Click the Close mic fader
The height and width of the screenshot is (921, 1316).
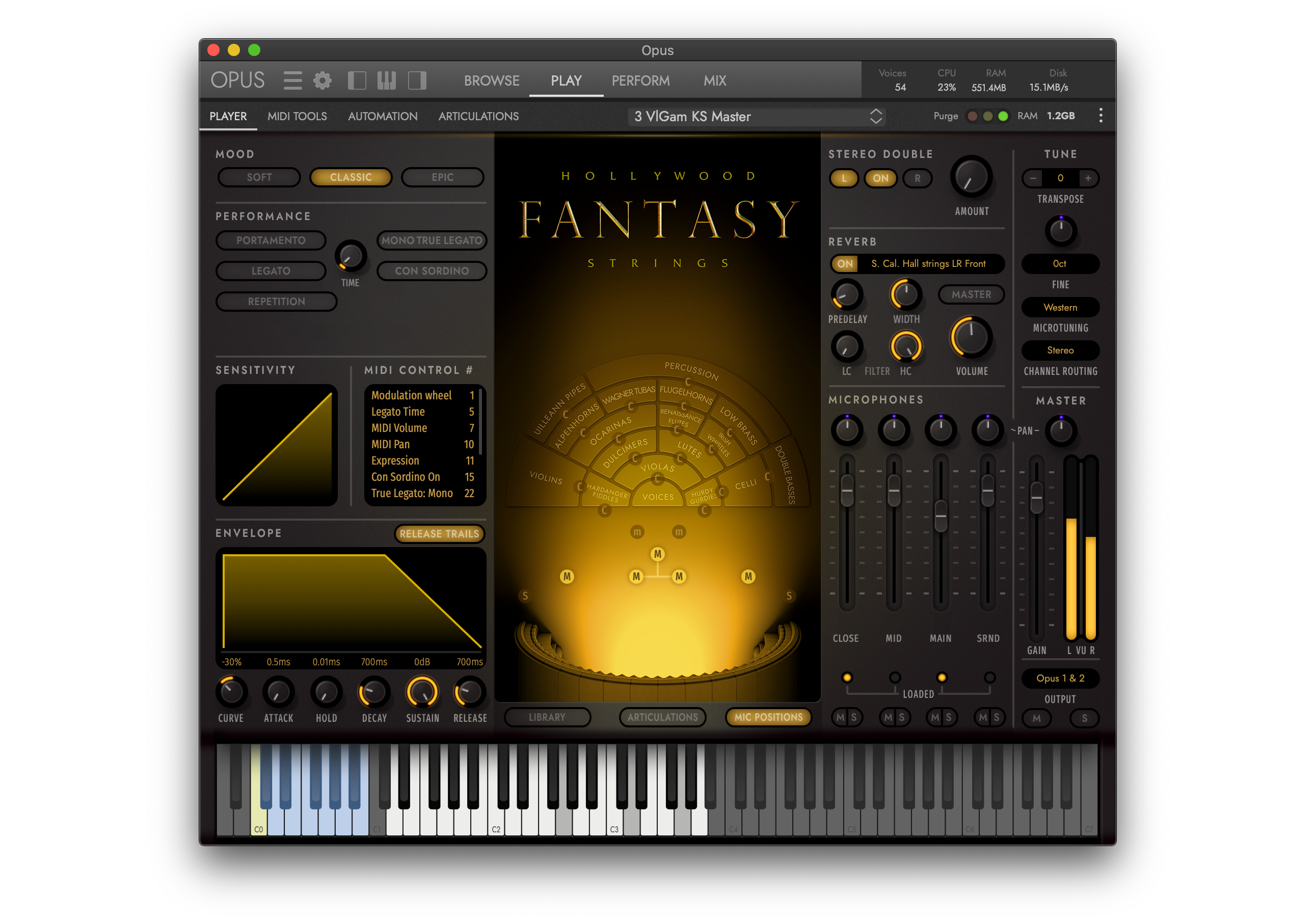[x=847, y=491]
